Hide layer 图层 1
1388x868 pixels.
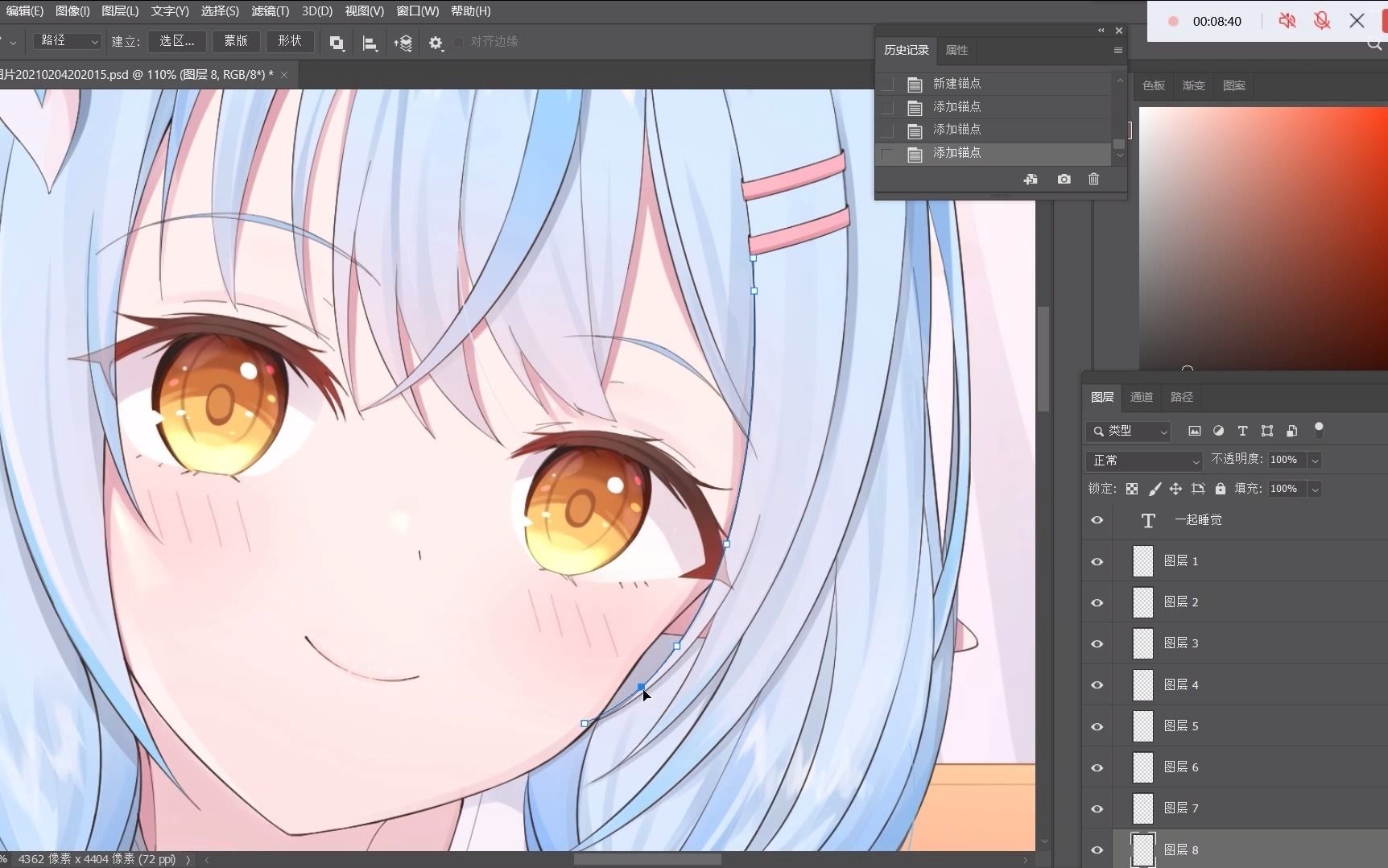click(1097, 561)
